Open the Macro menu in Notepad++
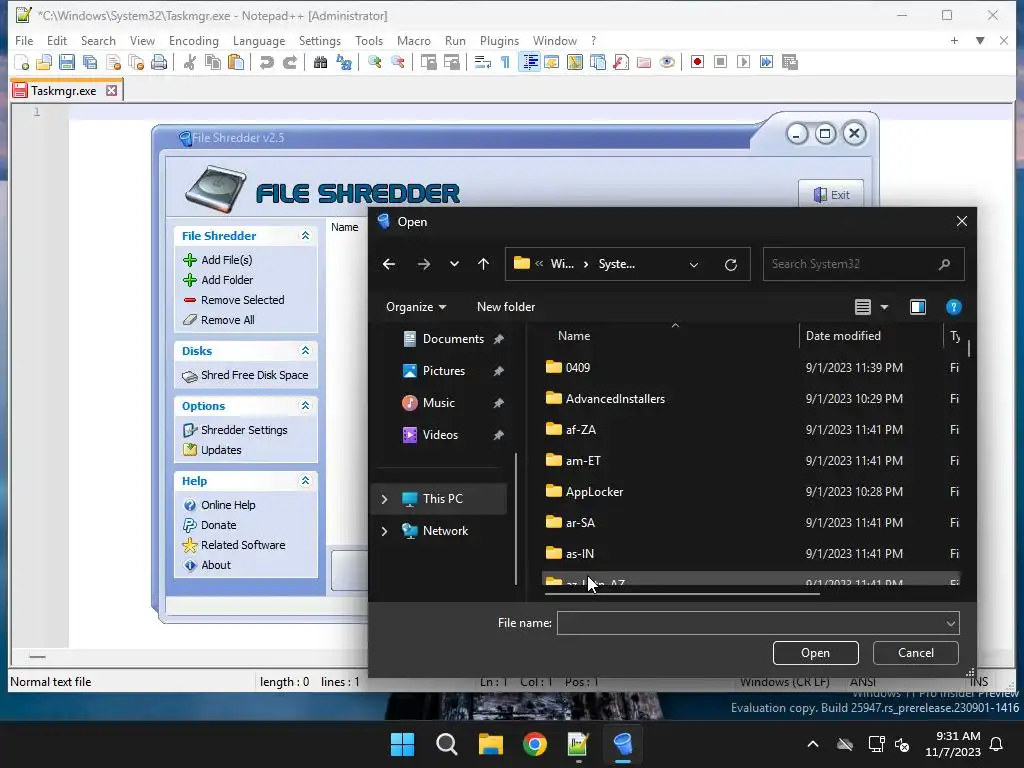 [413, 40]
